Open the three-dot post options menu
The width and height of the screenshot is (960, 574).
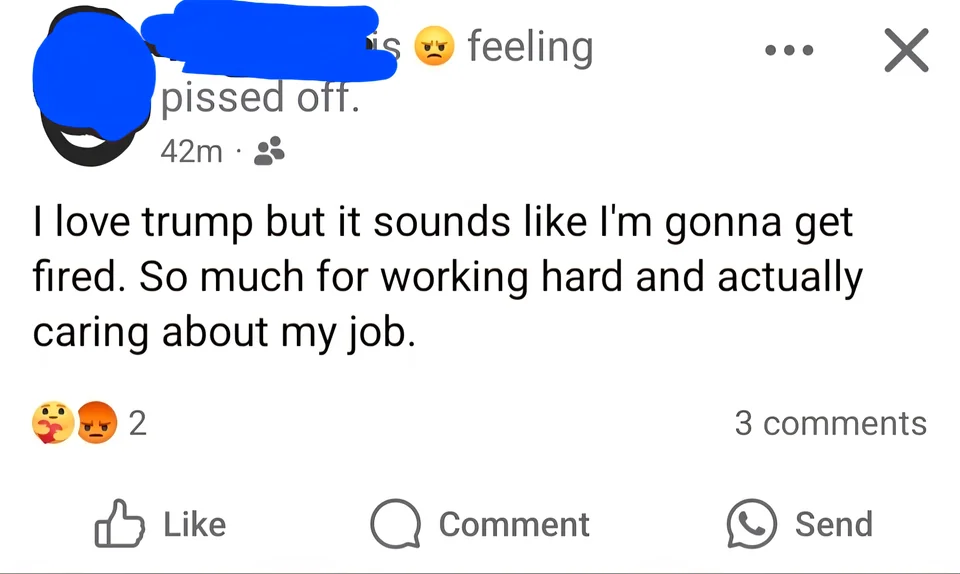tap(789, 50)
